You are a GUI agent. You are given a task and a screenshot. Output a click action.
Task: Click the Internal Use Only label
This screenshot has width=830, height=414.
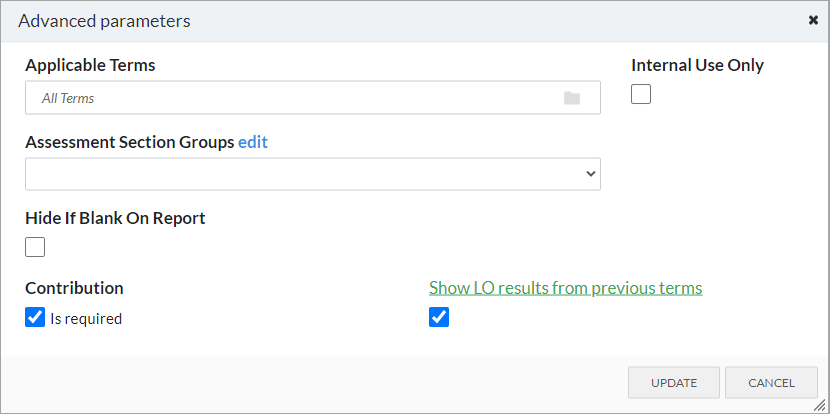[x=698, y=65]
